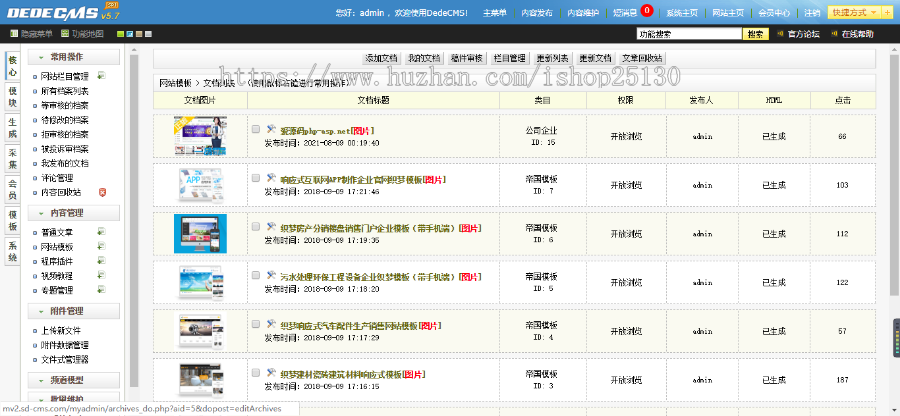Viewport: 900px width, 416px height.
Task: Collapse the 常用操作 menu section
Action: point(74,57)
